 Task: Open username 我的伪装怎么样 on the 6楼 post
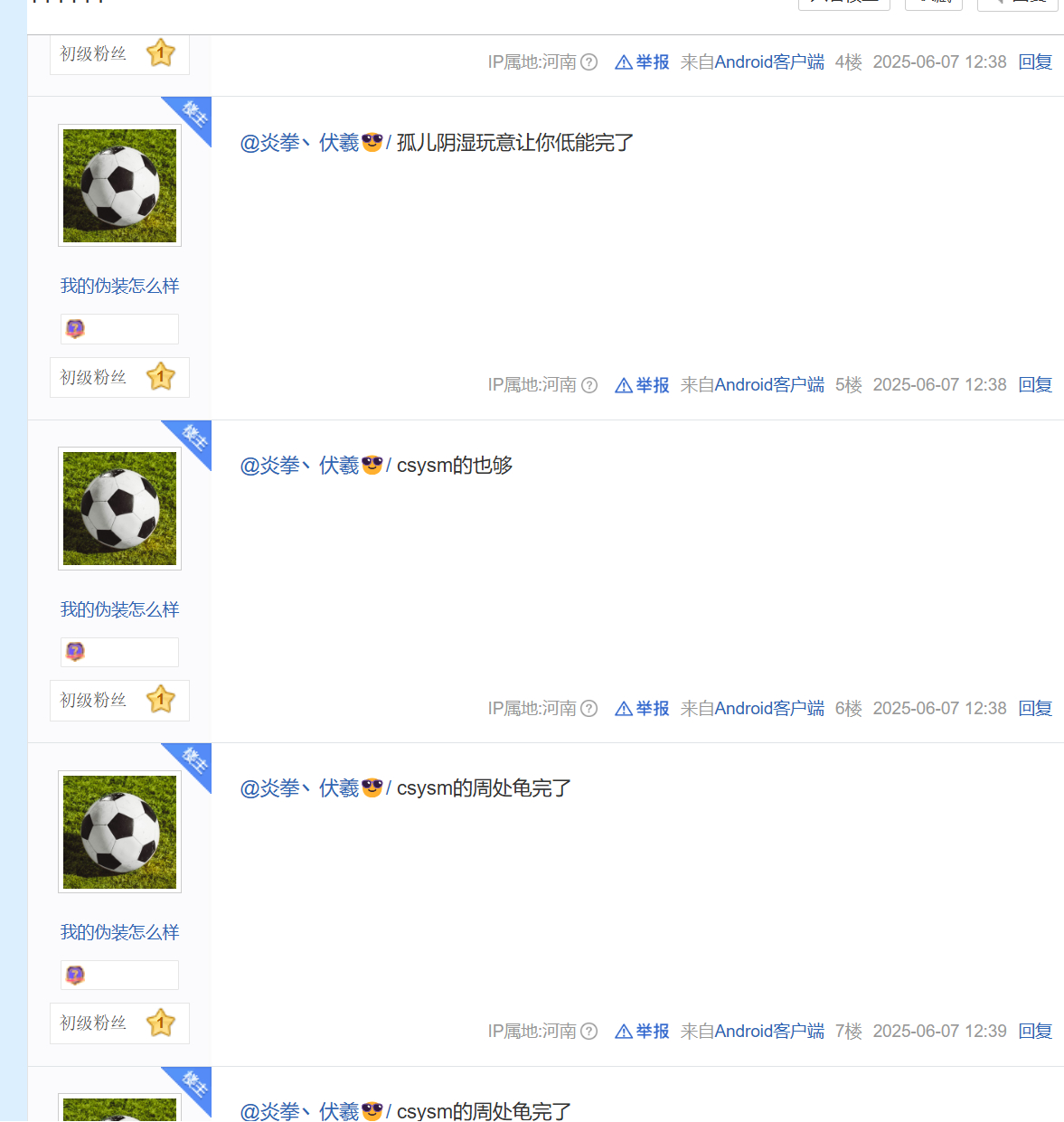[119, 609]
